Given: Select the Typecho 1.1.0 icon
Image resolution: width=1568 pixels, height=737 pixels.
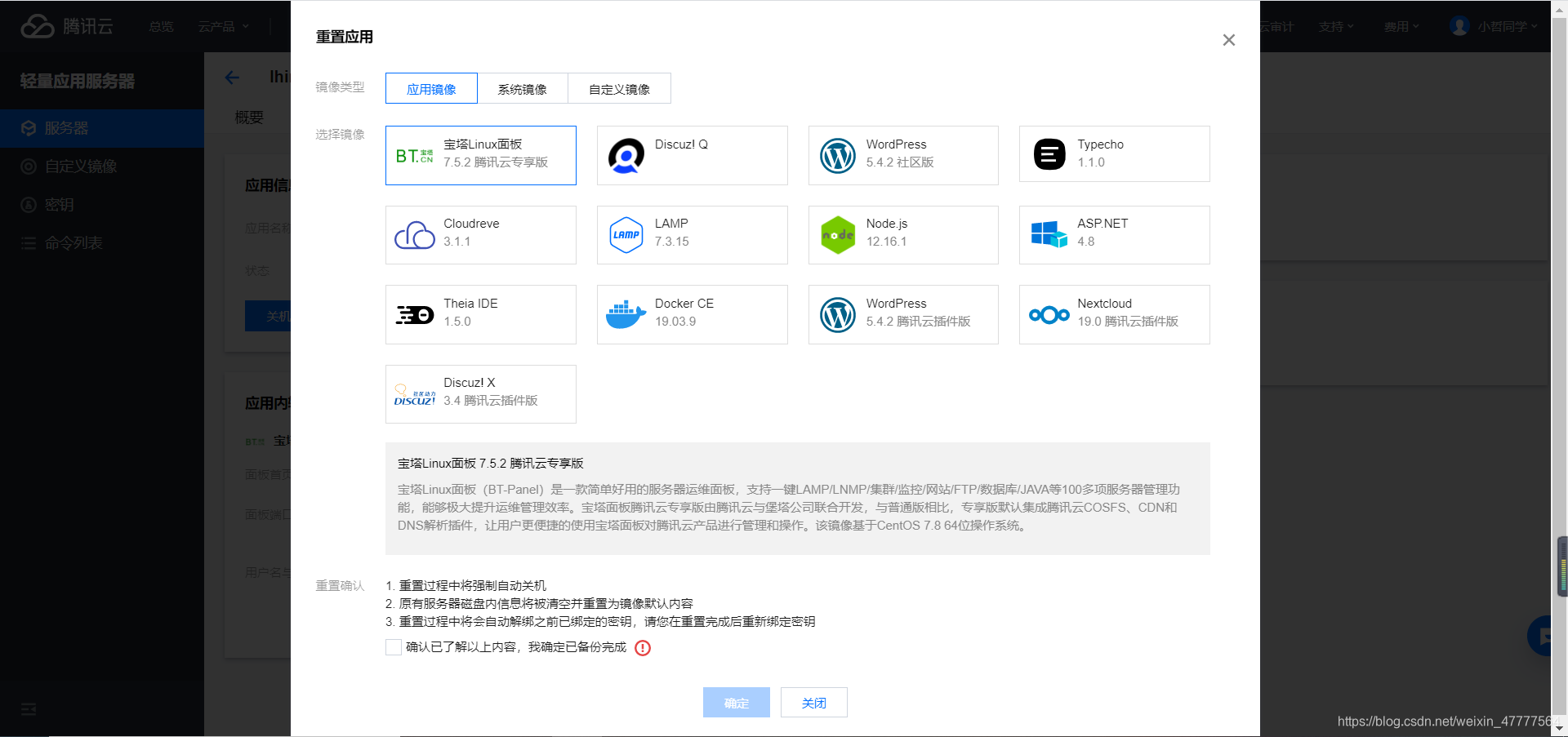Looking at the screenshot, I should click(1049, 154).
